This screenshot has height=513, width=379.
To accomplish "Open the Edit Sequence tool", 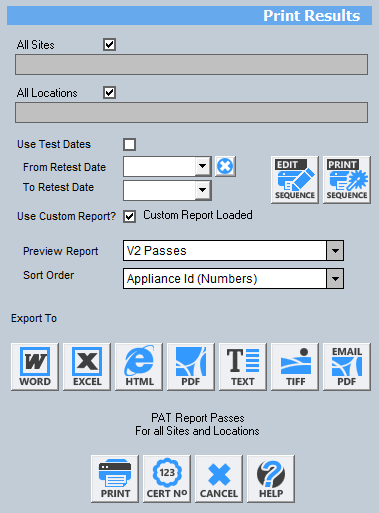I will point(295,180).
